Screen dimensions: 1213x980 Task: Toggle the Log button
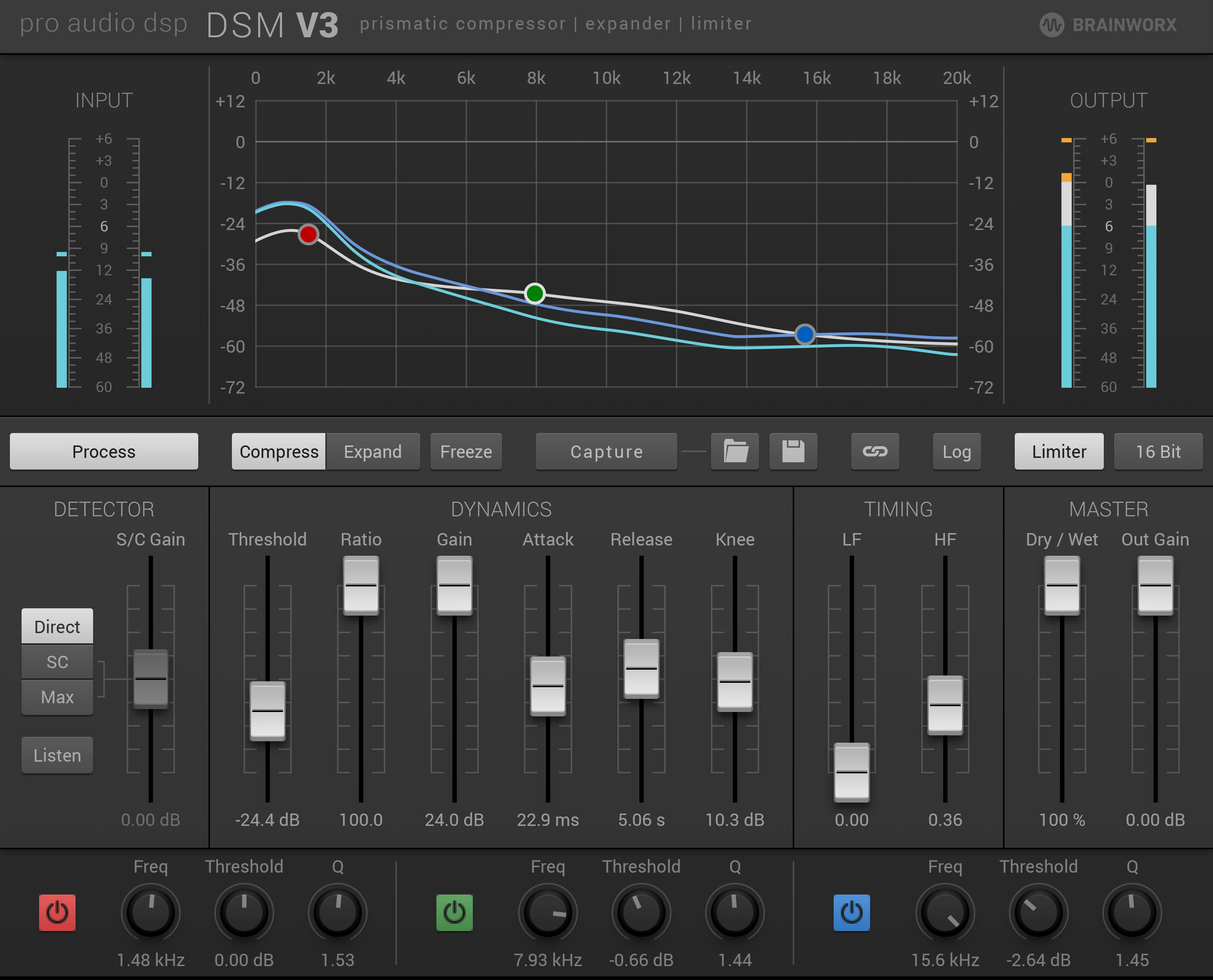pos(957,451)
